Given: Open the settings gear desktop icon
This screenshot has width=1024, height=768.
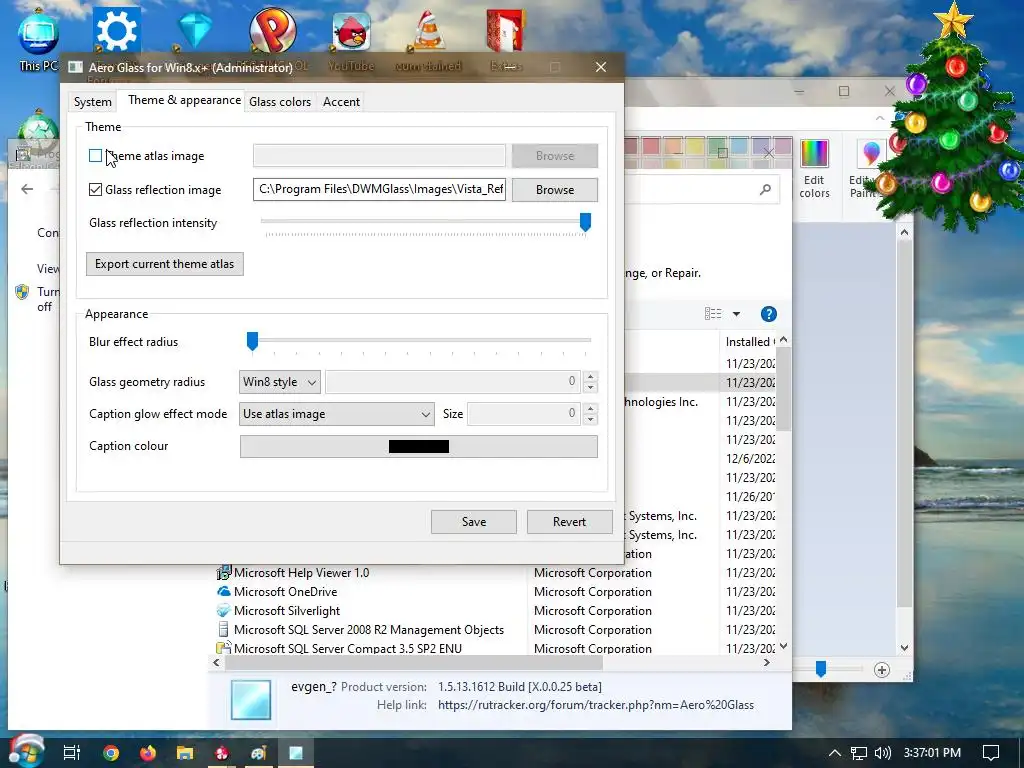Looking at the screenshot, I should [x=116, y=29].
